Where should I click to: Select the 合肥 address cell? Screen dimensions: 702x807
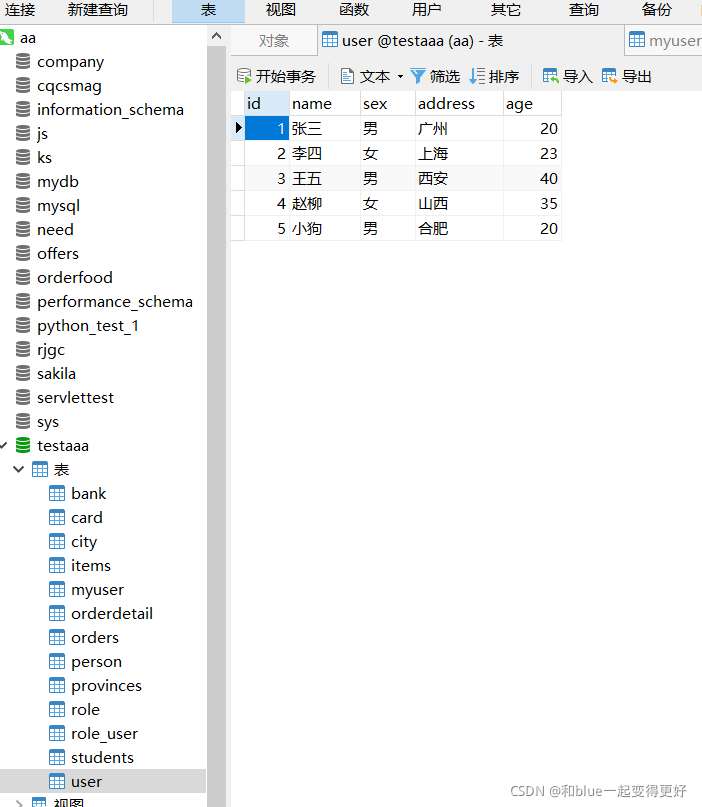coord(459,229)
